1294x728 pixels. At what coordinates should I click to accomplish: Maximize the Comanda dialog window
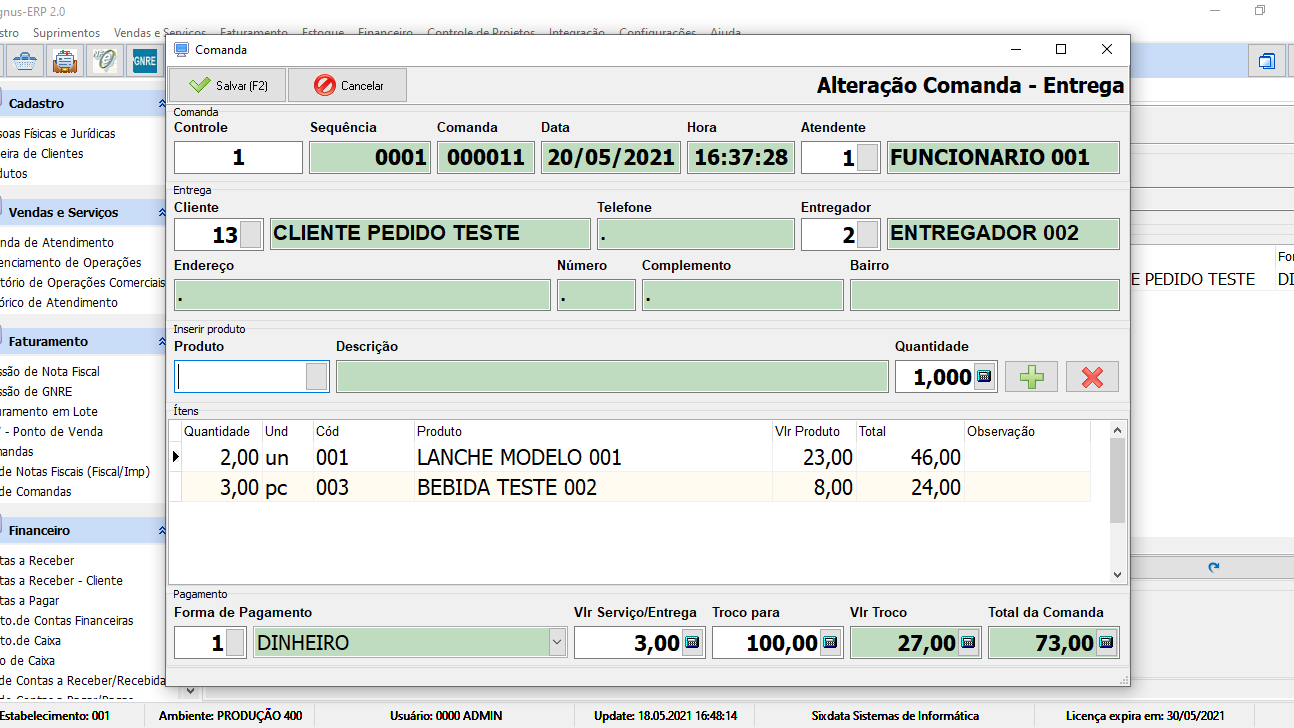1061,49
